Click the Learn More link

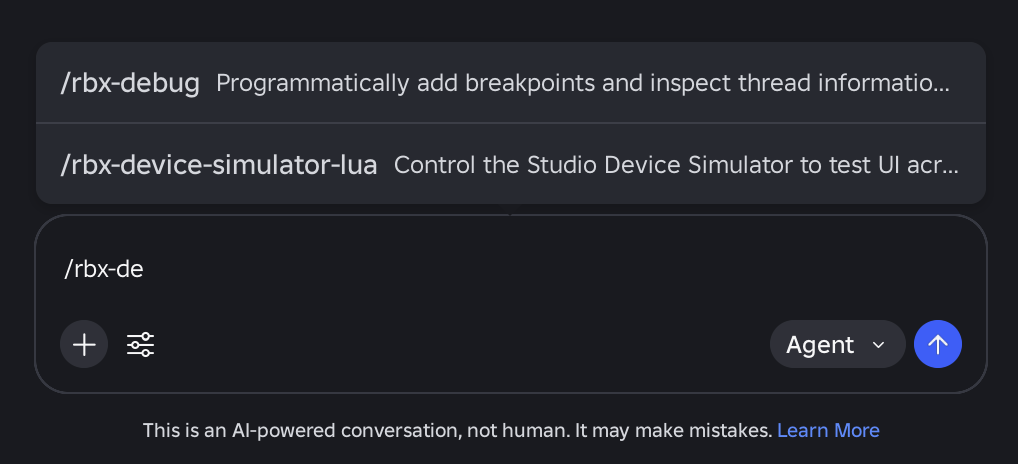click(828, 430)
